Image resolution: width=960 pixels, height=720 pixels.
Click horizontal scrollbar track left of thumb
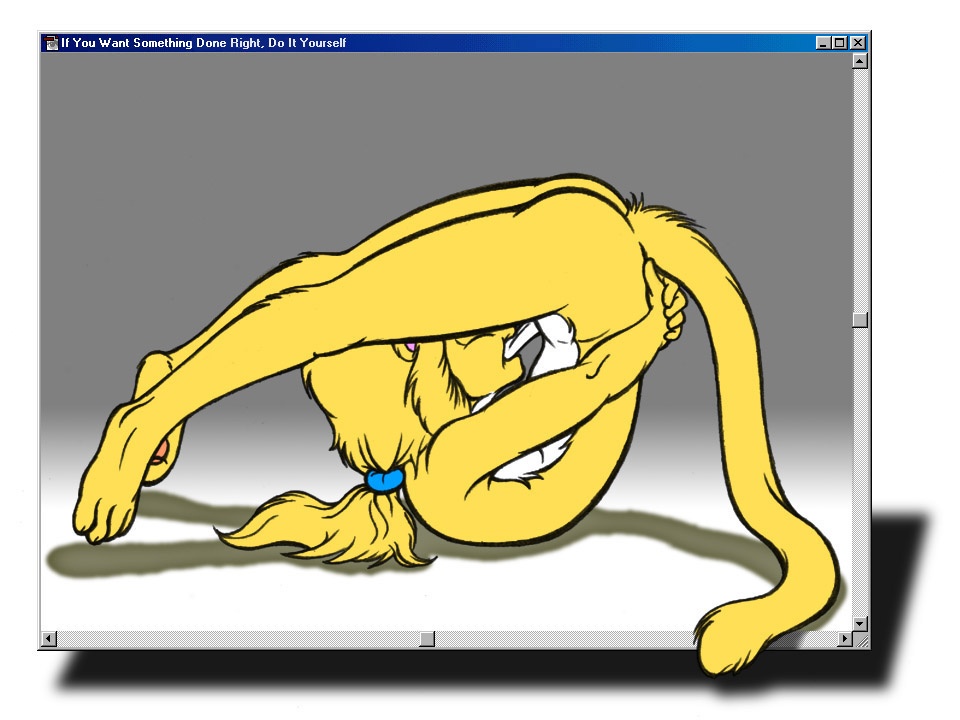coord(238,639)
